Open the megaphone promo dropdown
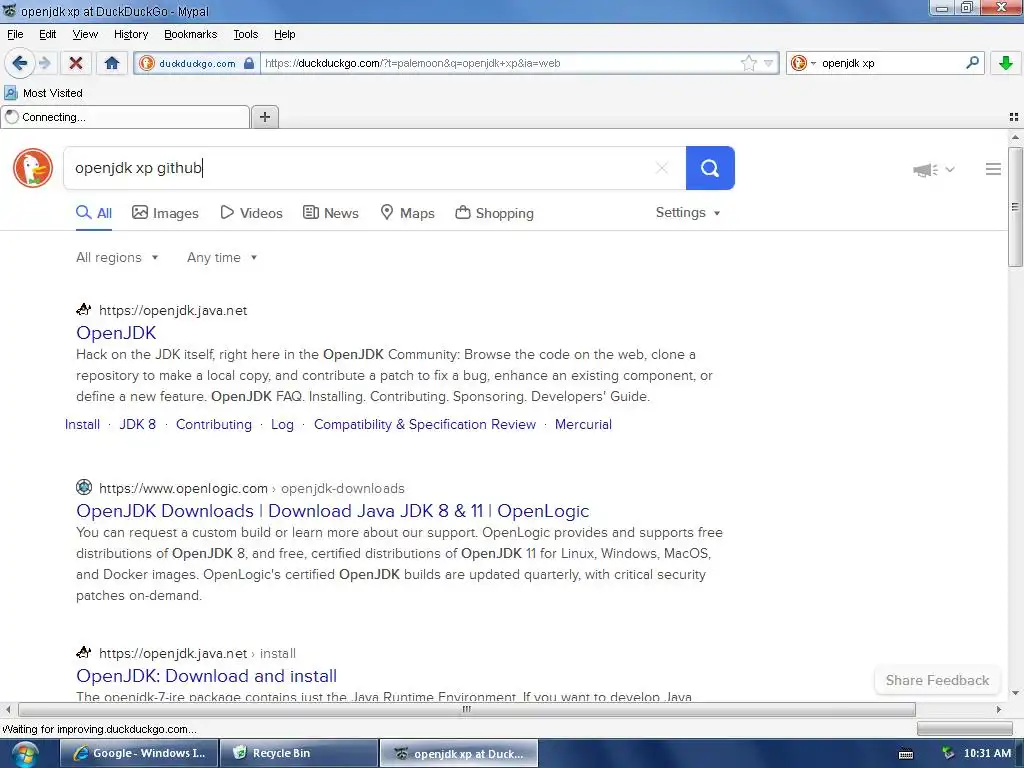 934,170
